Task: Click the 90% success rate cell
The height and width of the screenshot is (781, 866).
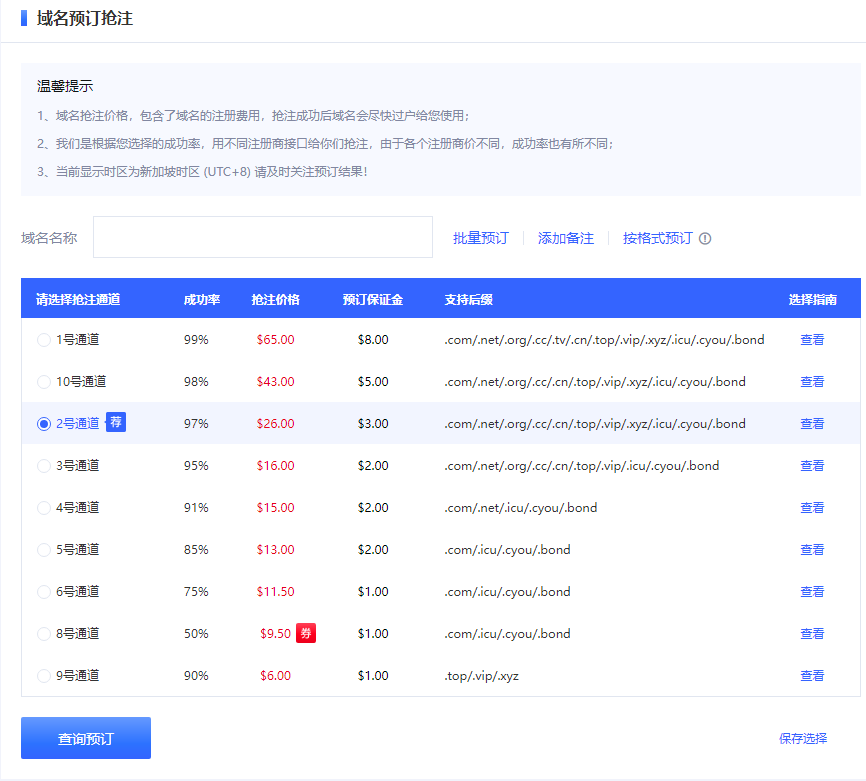Action: tap(196, 676)
